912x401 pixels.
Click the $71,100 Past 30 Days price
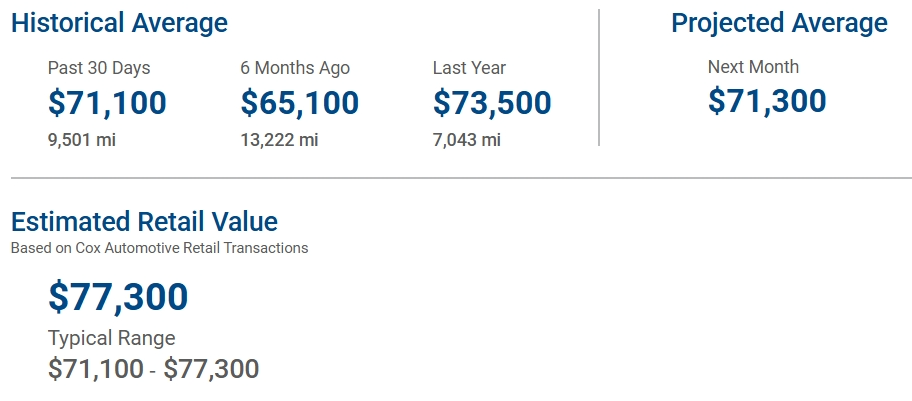click(107, 103)
